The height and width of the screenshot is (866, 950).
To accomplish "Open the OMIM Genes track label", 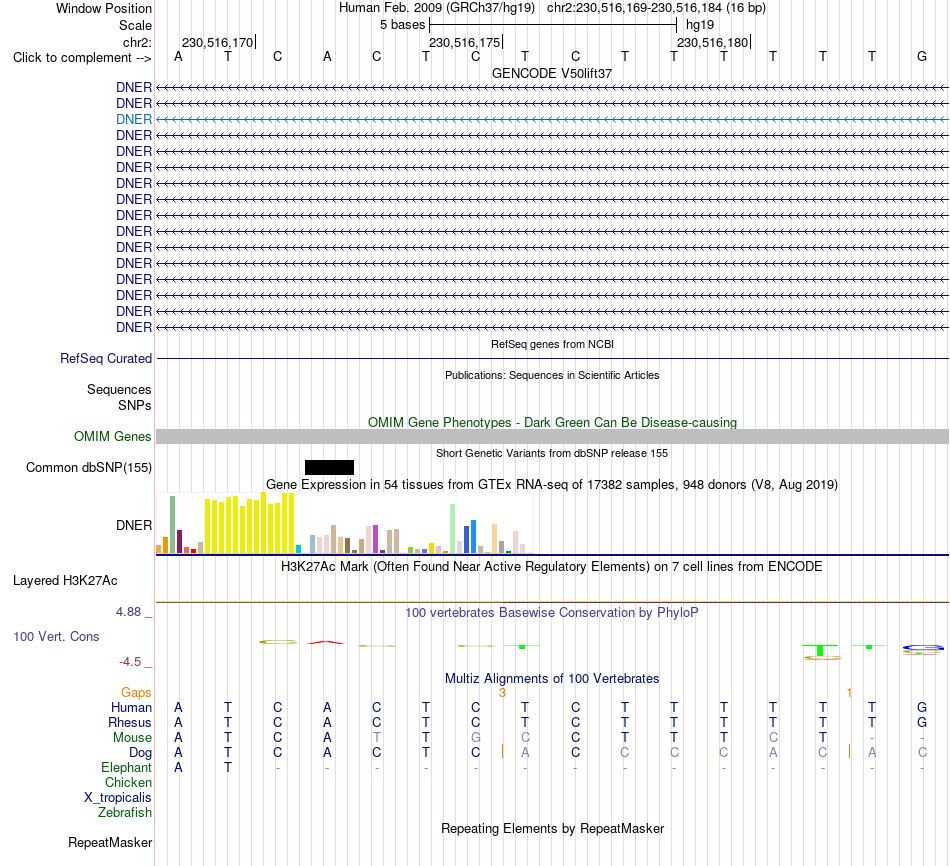I will click(112, 436).
